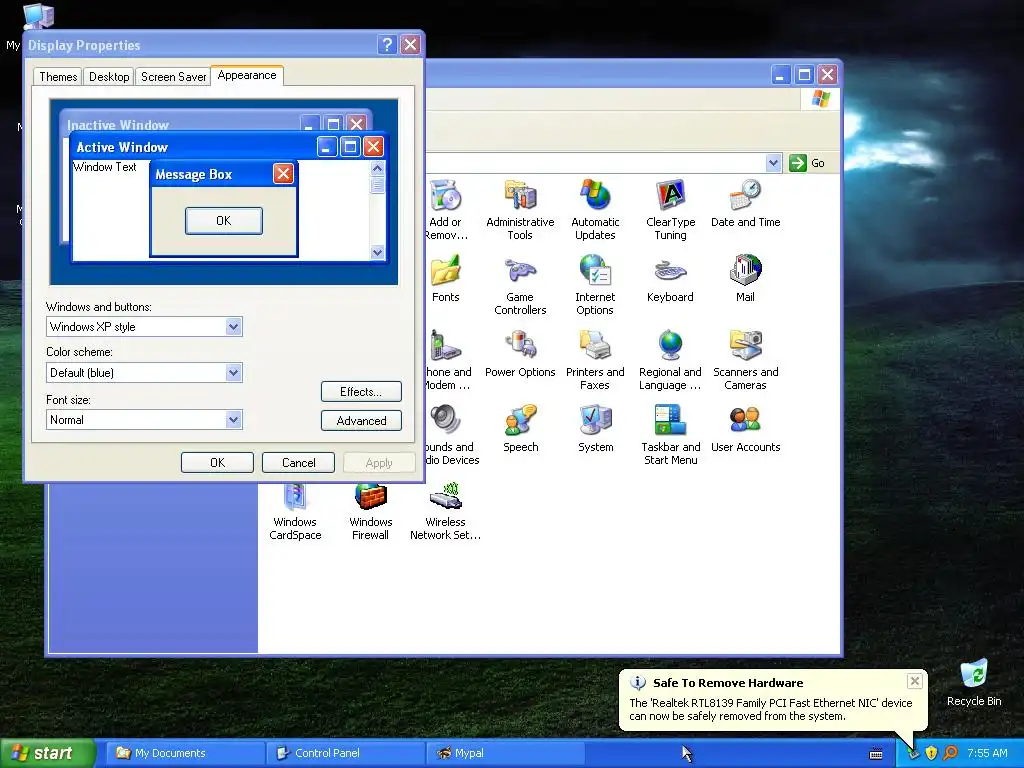Expand Windows and buttons dropdown

point(233,327)
